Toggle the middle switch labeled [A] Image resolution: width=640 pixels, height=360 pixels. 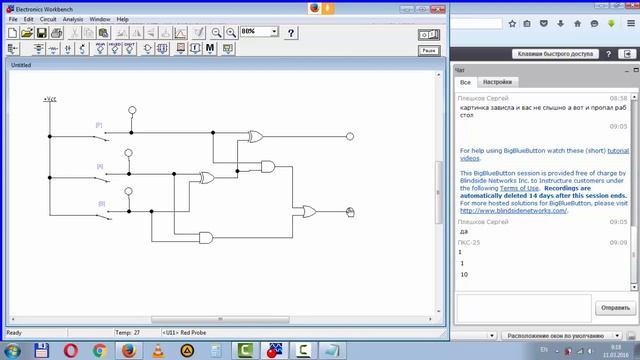[101, 178]
